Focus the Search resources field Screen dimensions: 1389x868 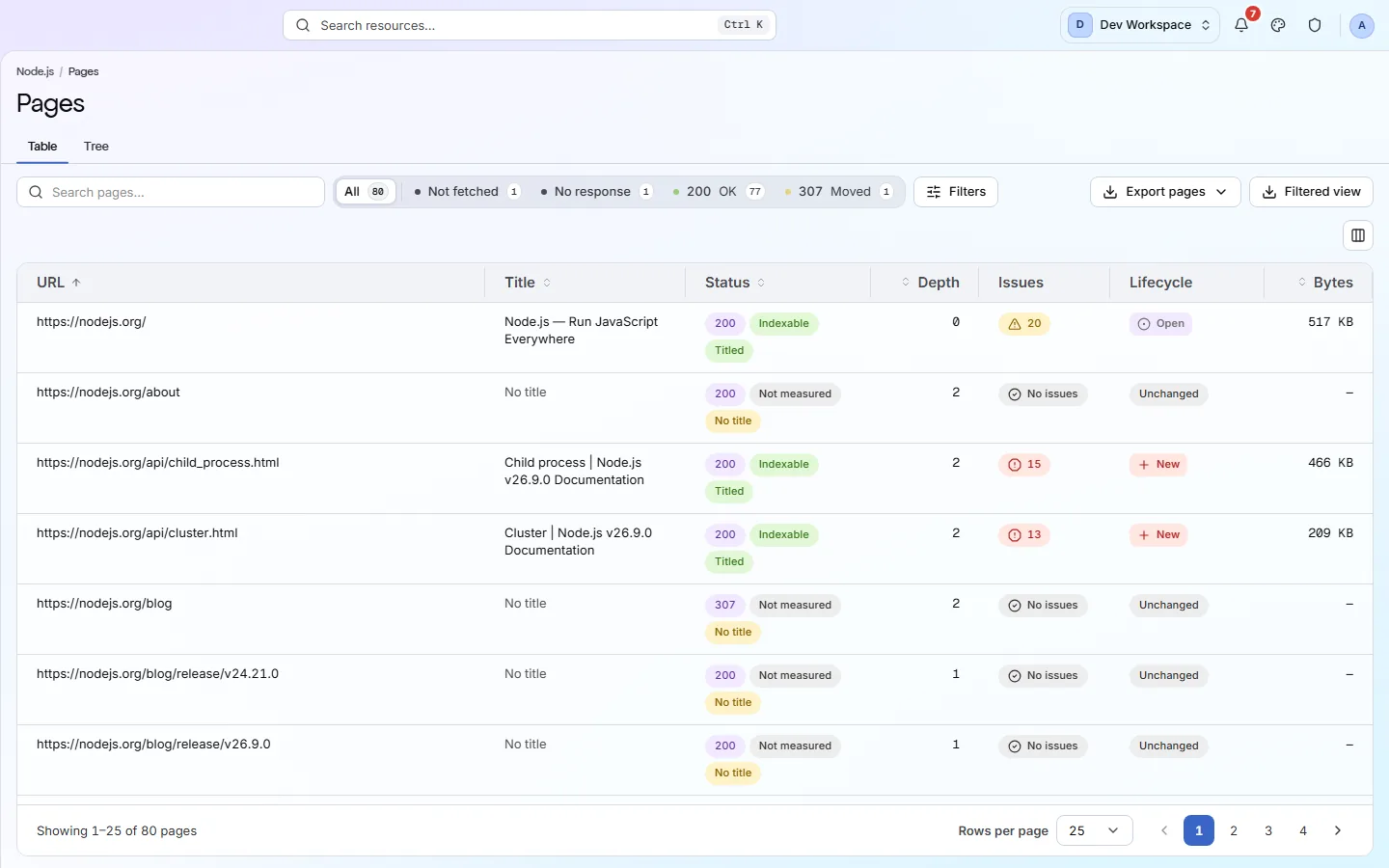(x=530, y=25)
